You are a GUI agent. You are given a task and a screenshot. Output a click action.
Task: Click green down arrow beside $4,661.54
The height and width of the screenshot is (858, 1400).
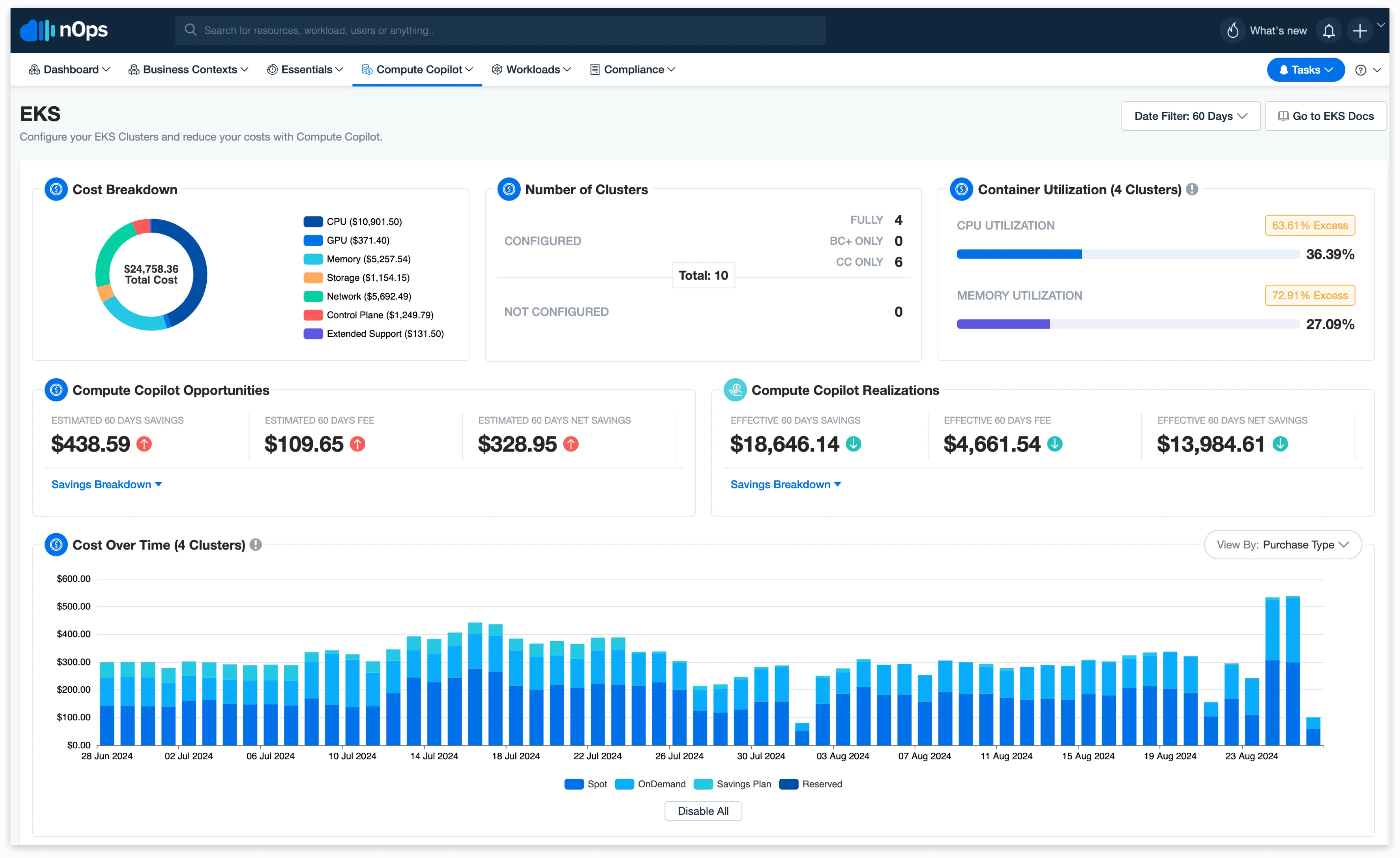pyautogui.click(x=1054, y=444)
